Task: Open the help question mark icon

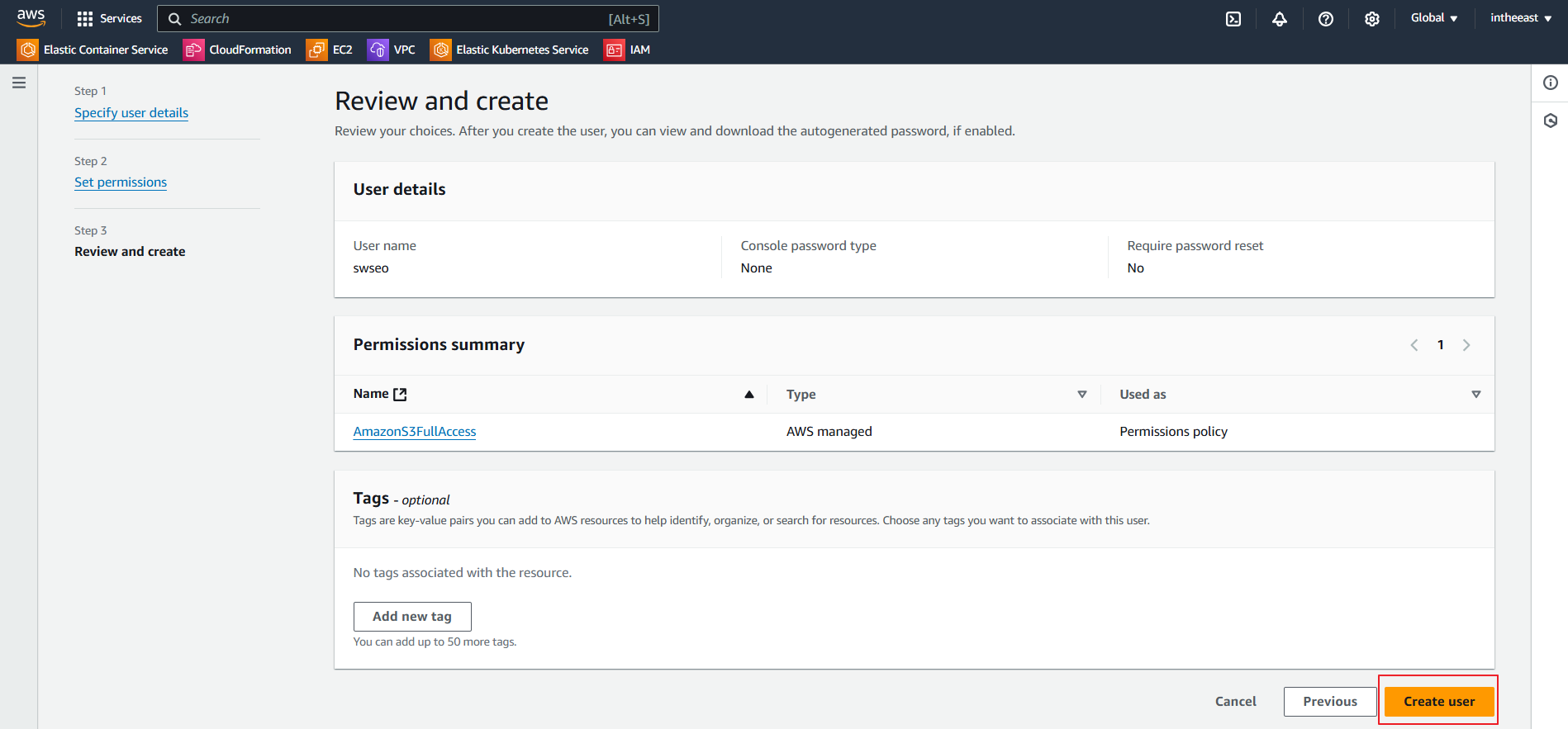Action: click(1325, 18)
